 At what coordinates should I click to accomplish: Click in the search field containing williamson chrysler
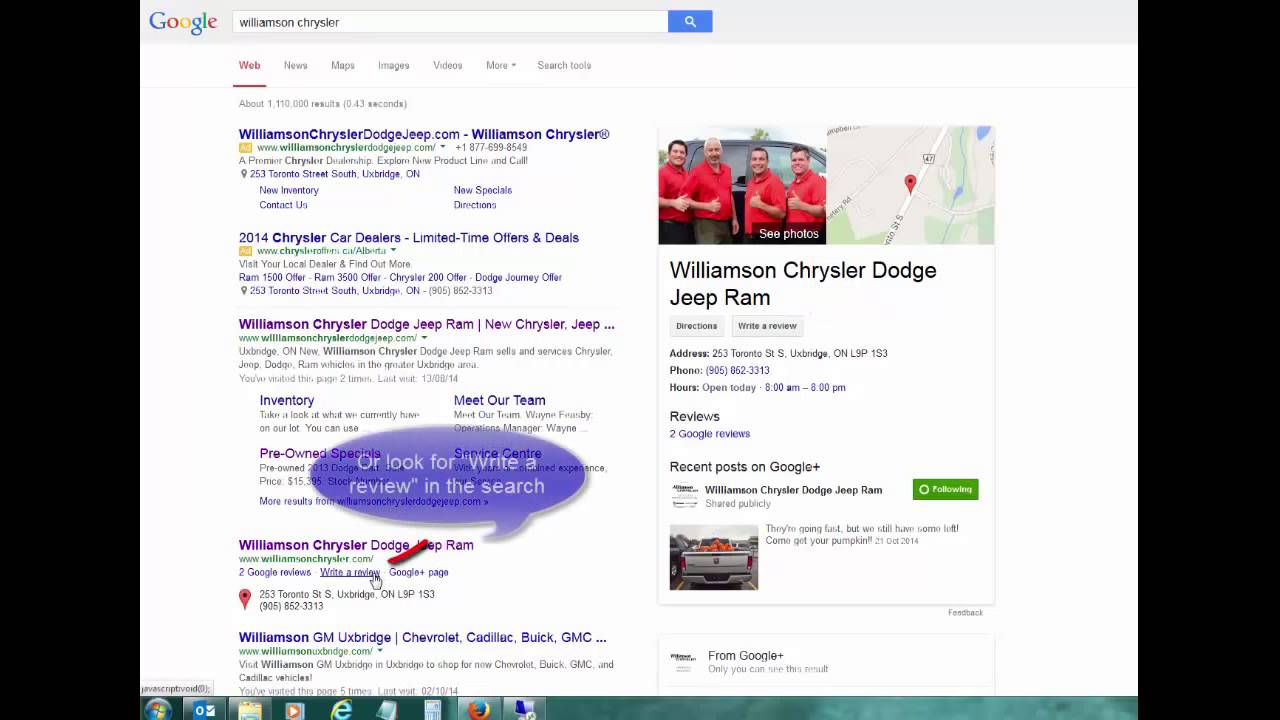click(450, 21)
